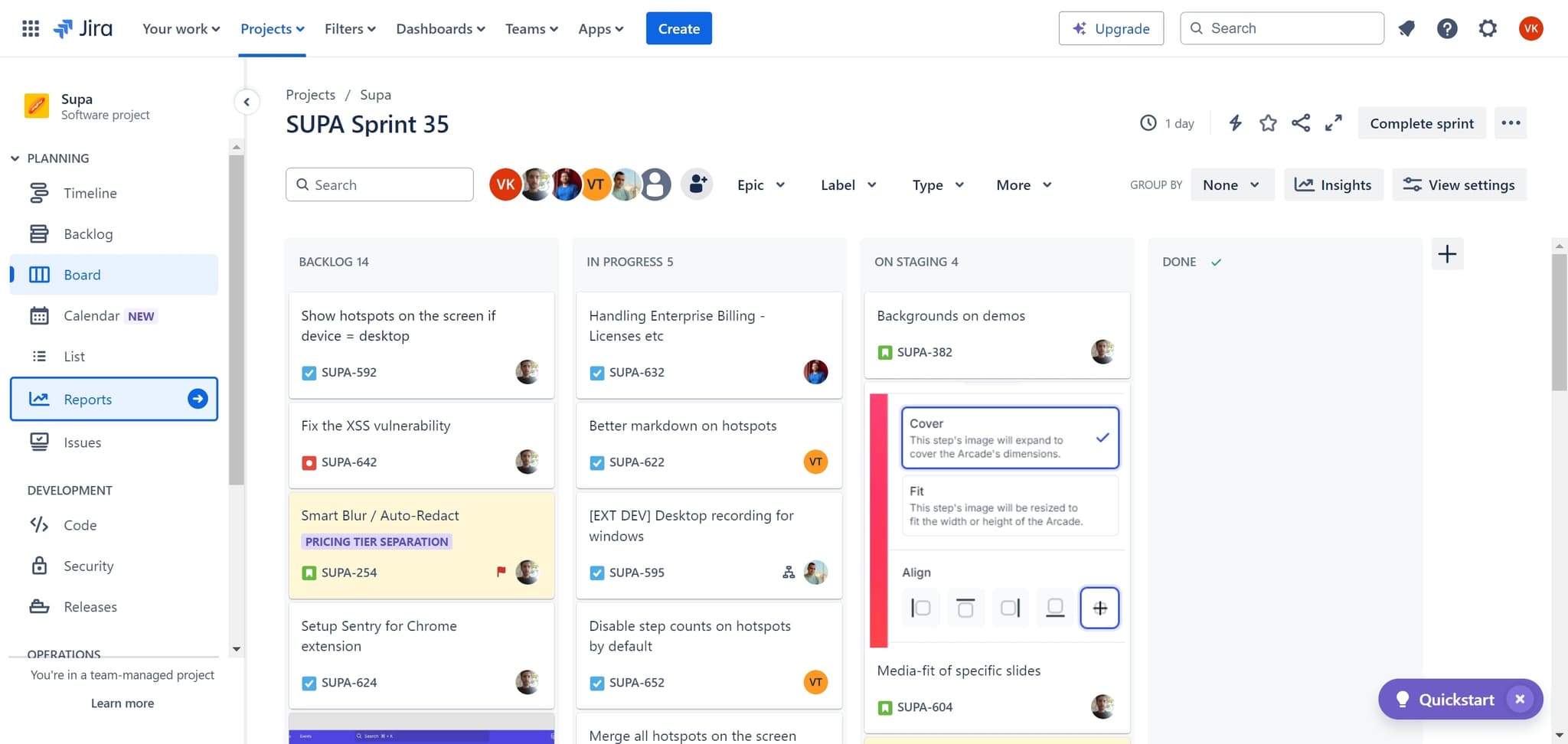Image resolution: width=1568 pixels, height=744 pixels.
Task: Expand the board to fullscreen mode
Action: pos(1333,122)
